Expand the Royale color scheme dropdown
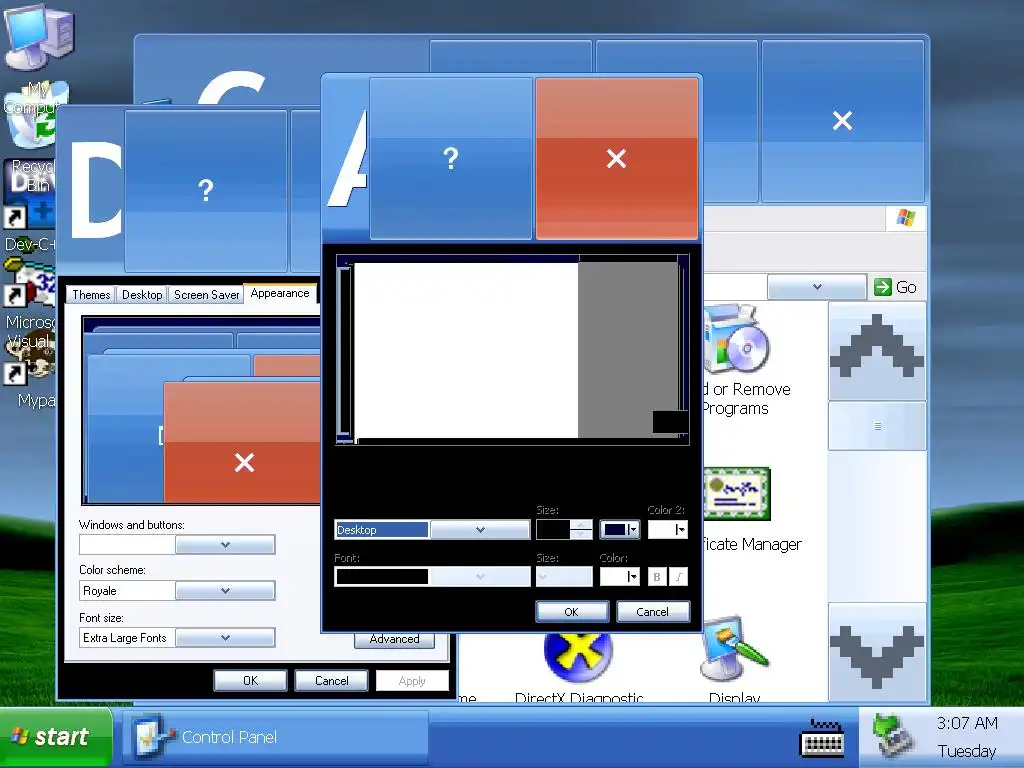1024x768 pixels. [x=225, y=591]
